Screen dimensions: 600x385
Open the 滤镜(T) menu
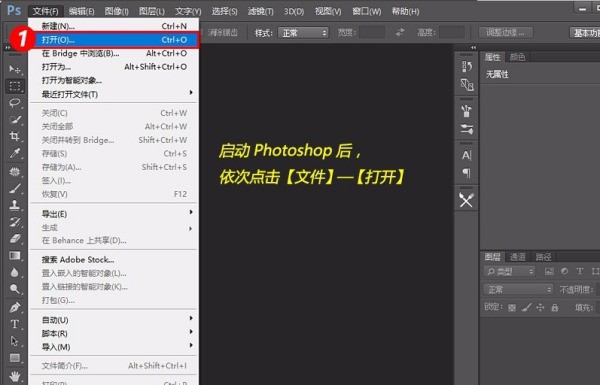click(x=261, y=11)
